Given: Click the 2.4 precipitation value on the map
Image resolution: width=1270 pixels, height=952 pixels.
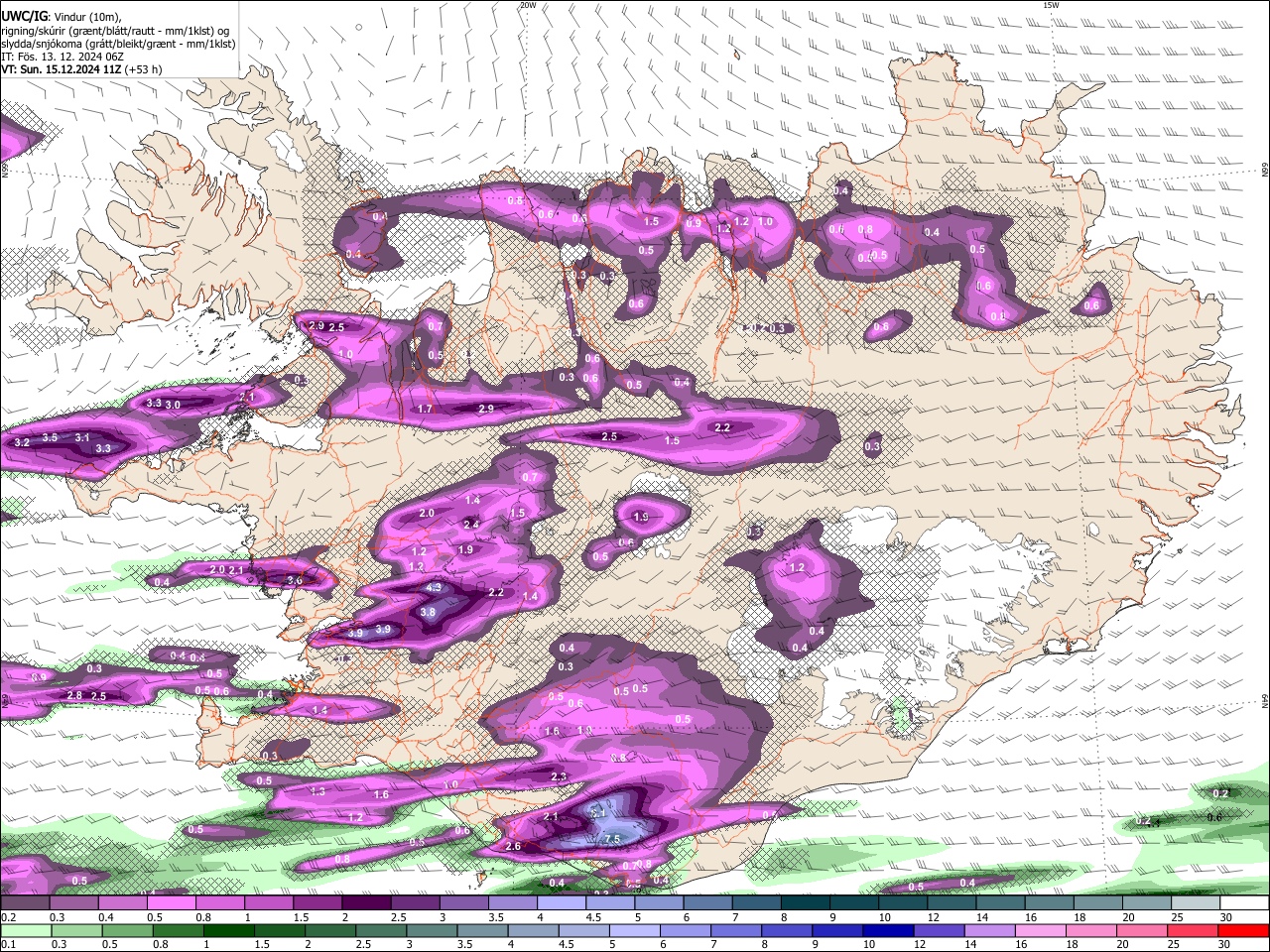Looking at the screenshot, I should (x=472, y=525).
